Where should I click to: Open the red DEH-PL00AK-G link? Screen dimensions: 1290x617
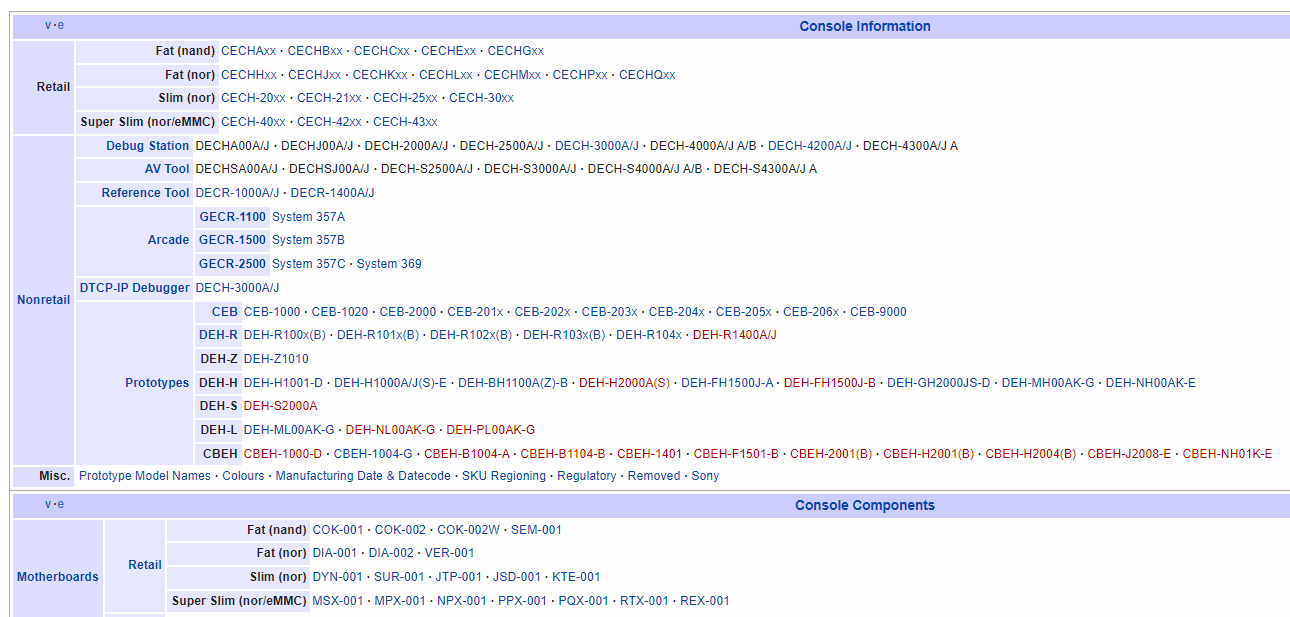pos(491,430)
